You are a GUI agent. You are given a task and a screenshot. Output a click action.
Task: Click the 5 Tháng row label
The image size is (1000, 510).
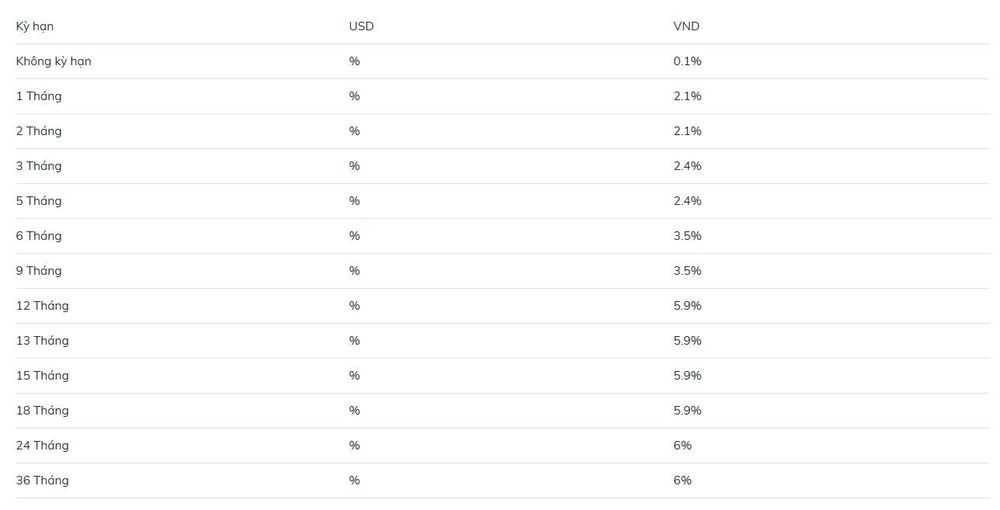point(39,201)
